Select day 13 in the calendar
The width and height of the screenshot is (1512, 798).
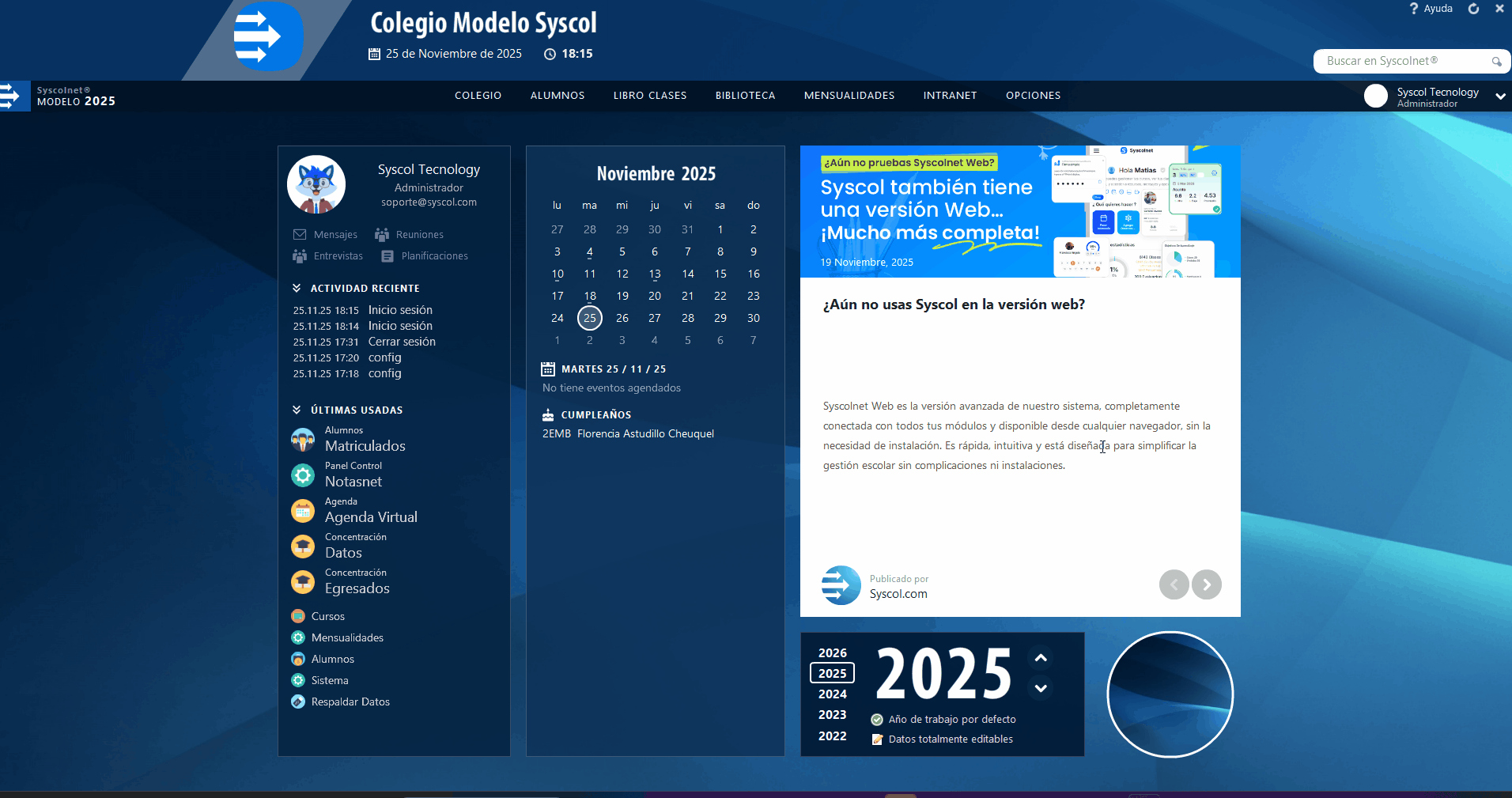tap(655, 274)
